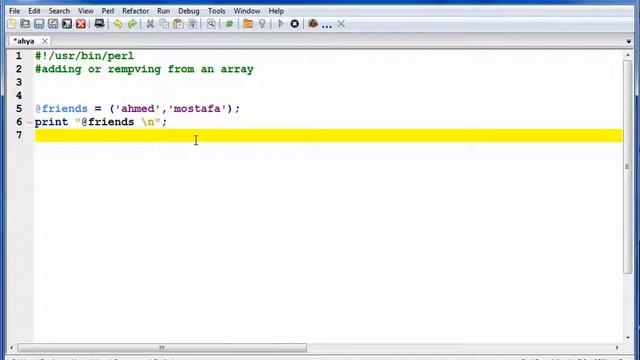Click the 'ahmed' string on line 5
This screenshot has height=360, width=640.
pos(138,109)
